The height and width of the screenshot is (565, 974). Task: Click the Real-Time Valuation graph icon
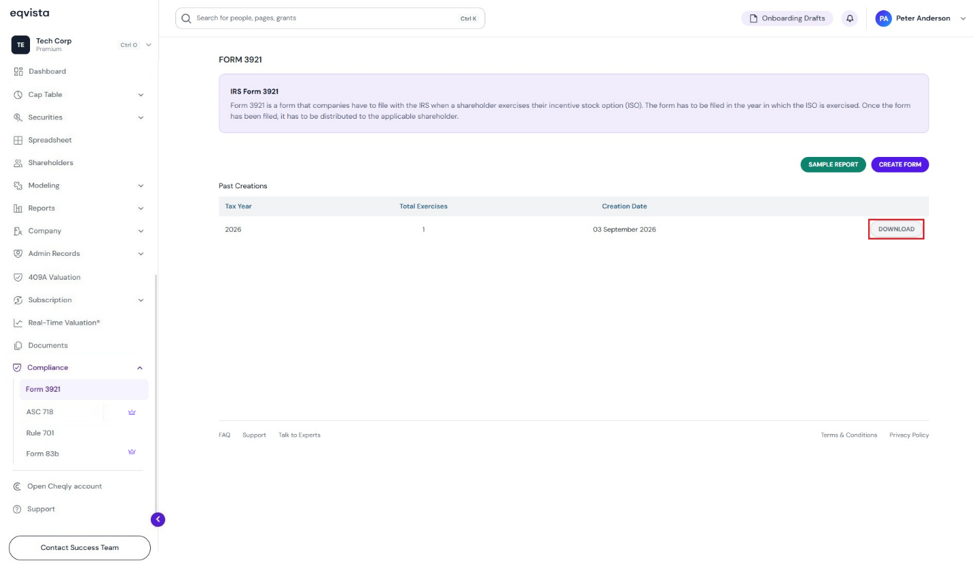18,323
